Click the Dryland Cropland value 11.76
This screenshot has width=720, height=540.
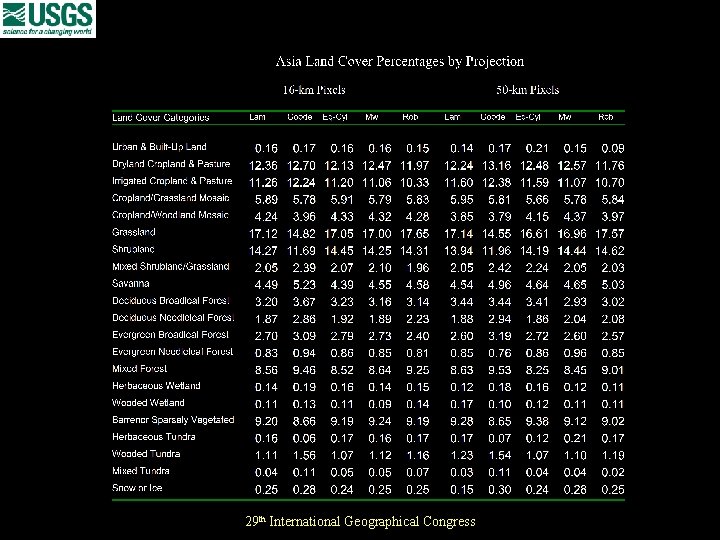pos(610,165)
